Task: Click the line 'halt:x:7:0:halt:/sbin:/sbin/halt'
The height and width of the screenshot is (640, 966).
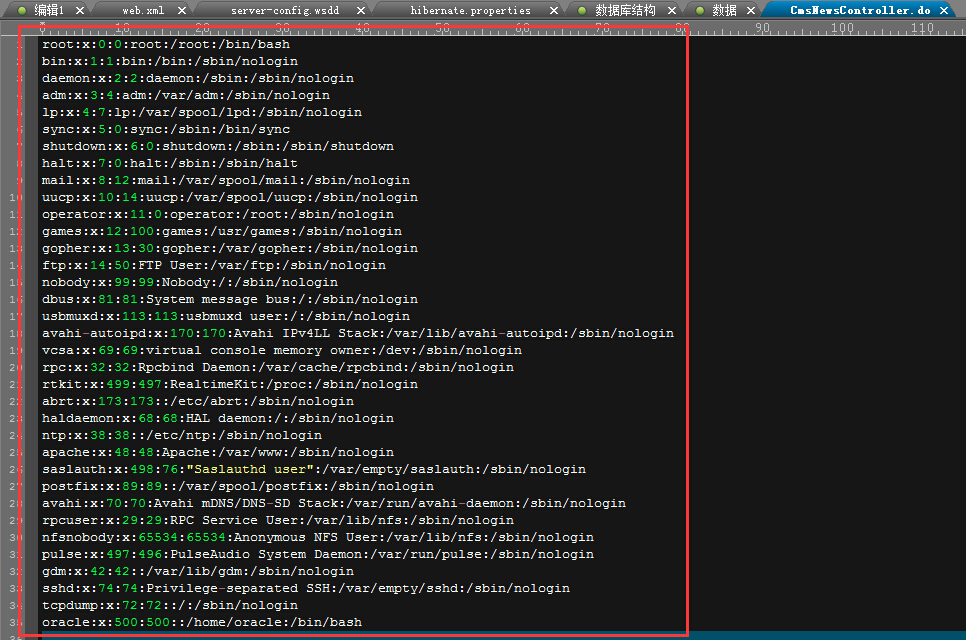Action: coord(169,163)
